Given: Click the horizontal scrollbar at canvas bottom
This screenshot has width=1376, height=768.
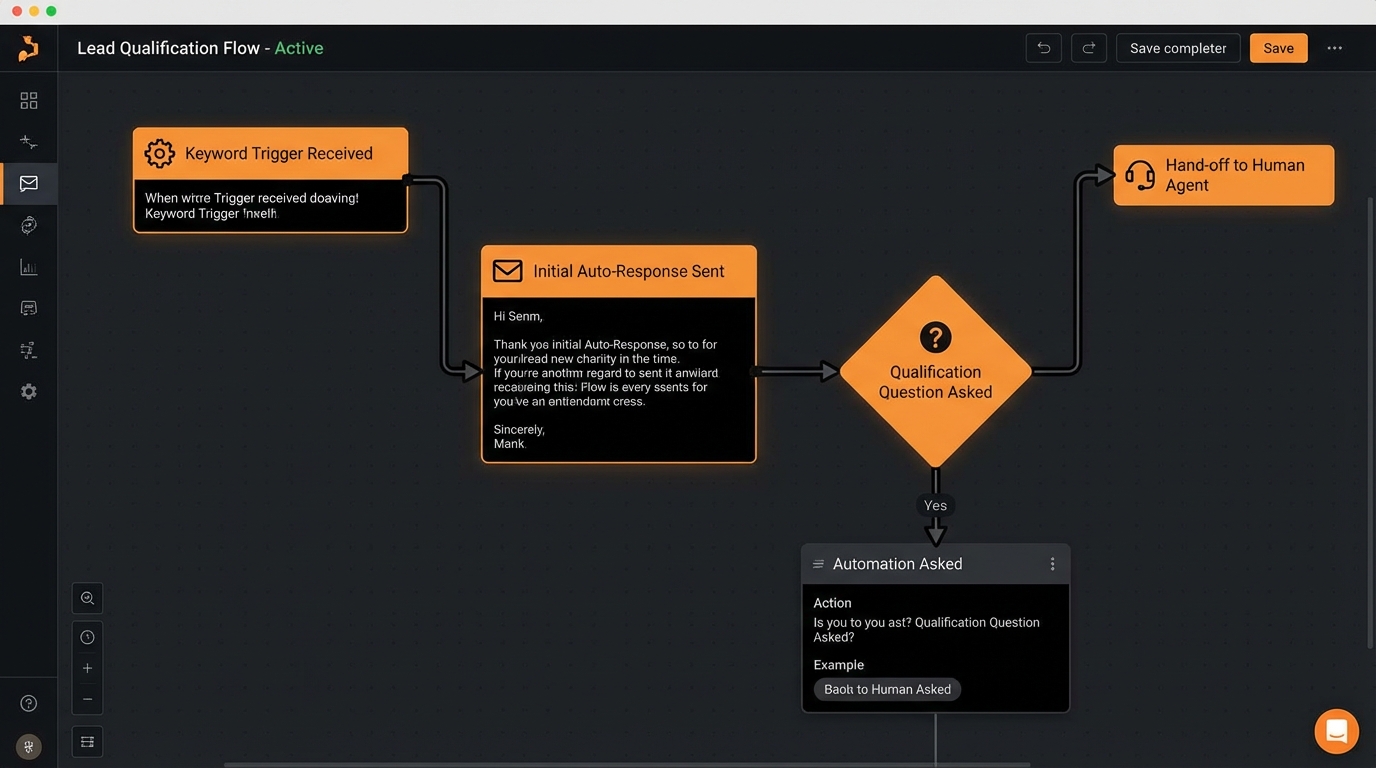Looking at the screenshot, I should tap(626, 765).
